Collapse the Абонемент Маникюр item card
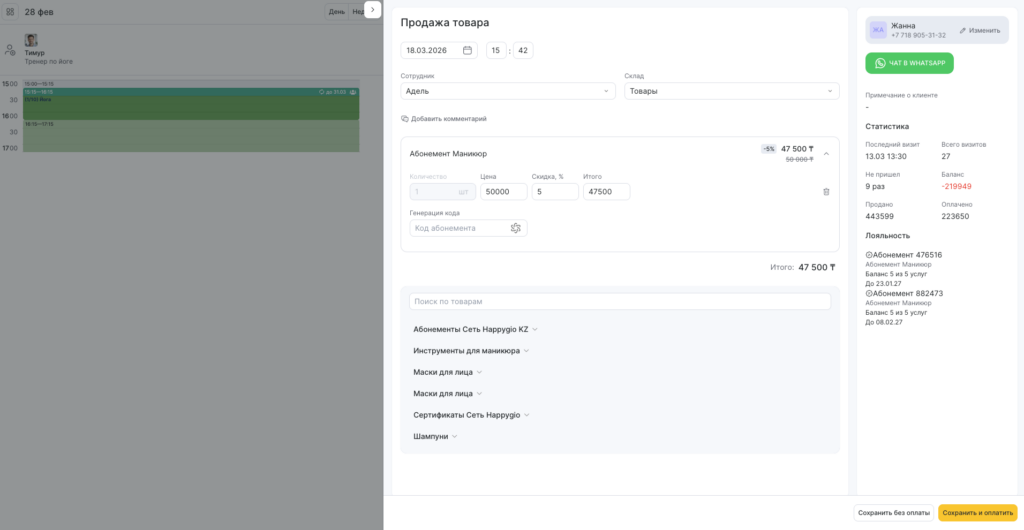The image size is (1024, 530). click(826, 154)
